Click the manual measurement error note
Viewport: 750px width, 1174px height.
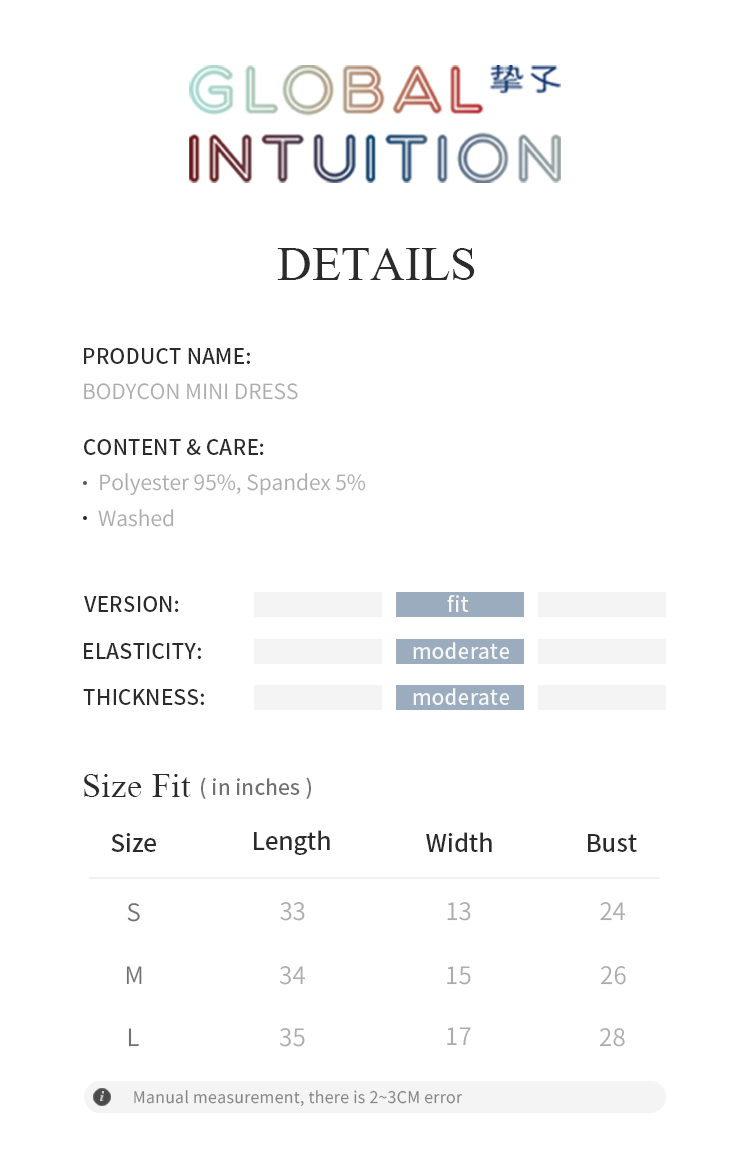coord(297,1097)
